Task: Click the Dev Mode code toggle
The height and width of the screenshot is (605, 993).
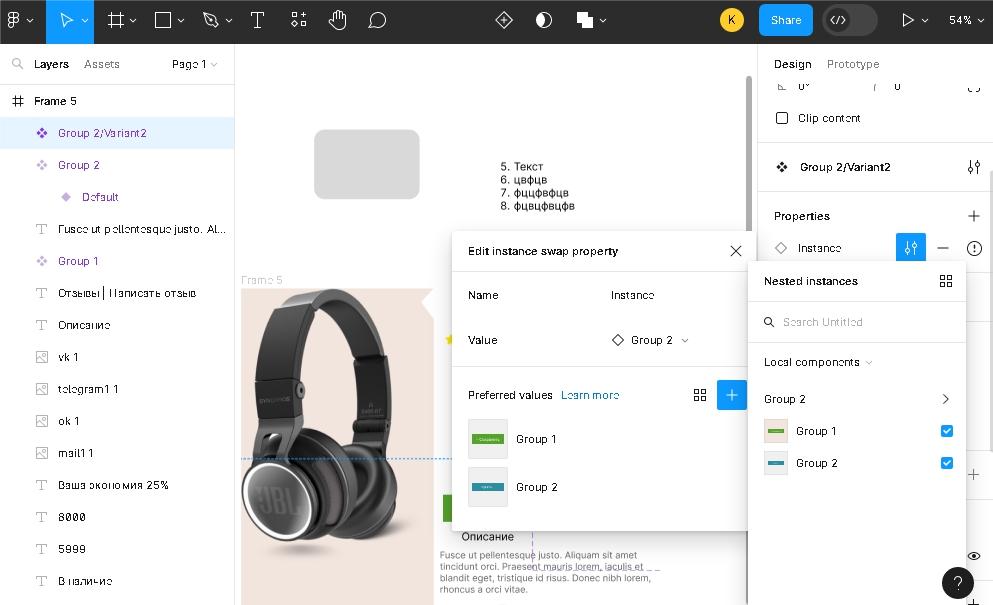Action: click(x=839, y=20)
